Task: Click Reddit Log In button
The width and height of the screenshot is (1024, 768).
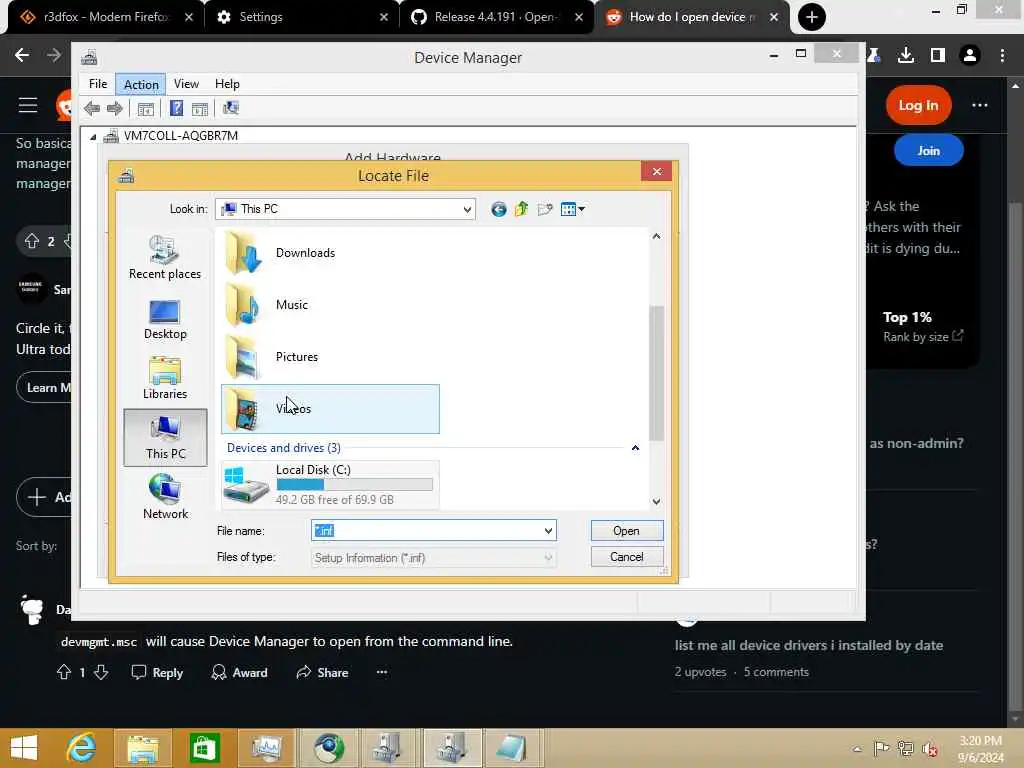Action: click(x=918, y=105)
